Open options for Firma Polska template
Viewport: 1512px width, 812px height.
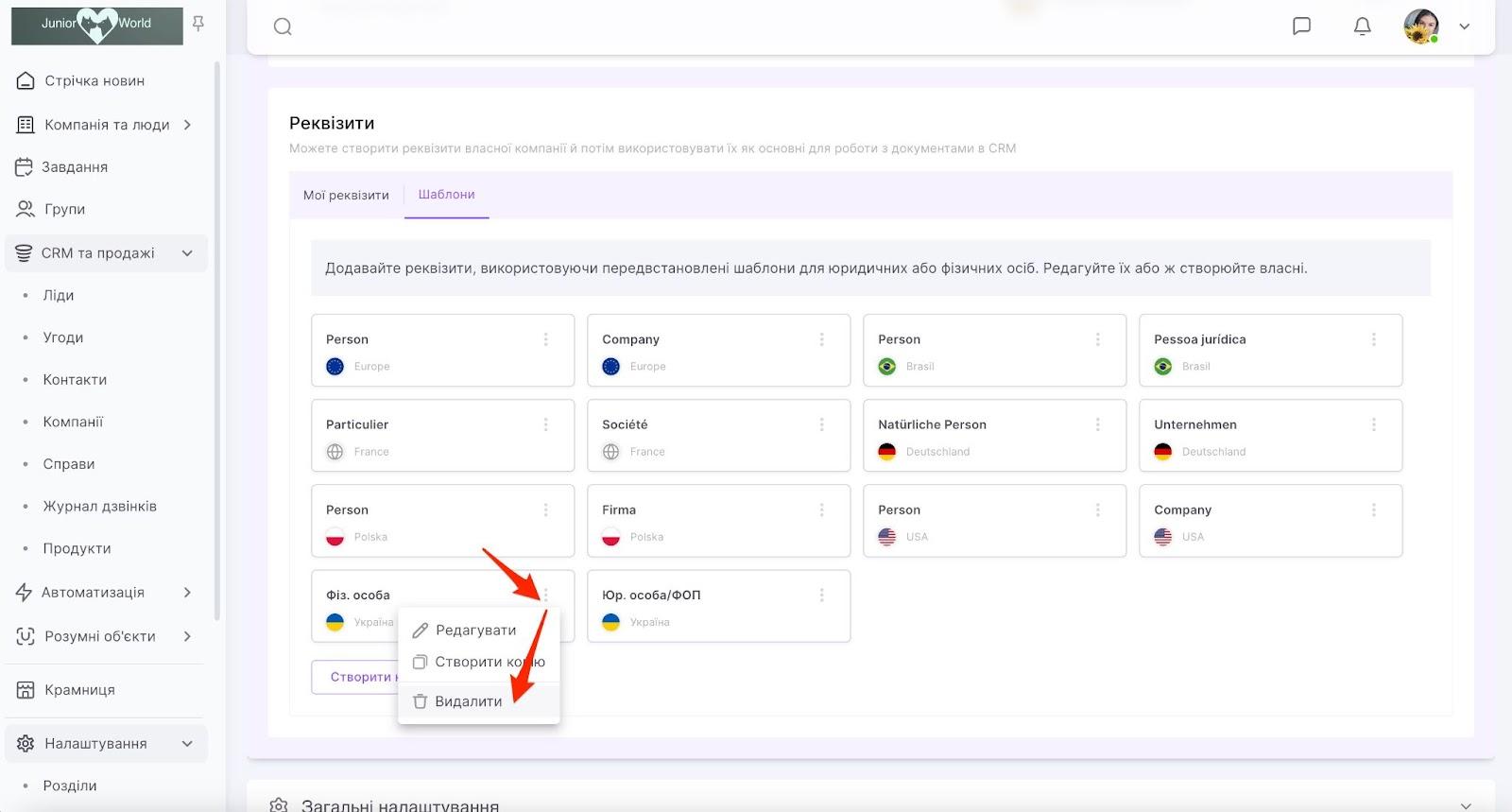pyautogui.click(x=821, y=510)
